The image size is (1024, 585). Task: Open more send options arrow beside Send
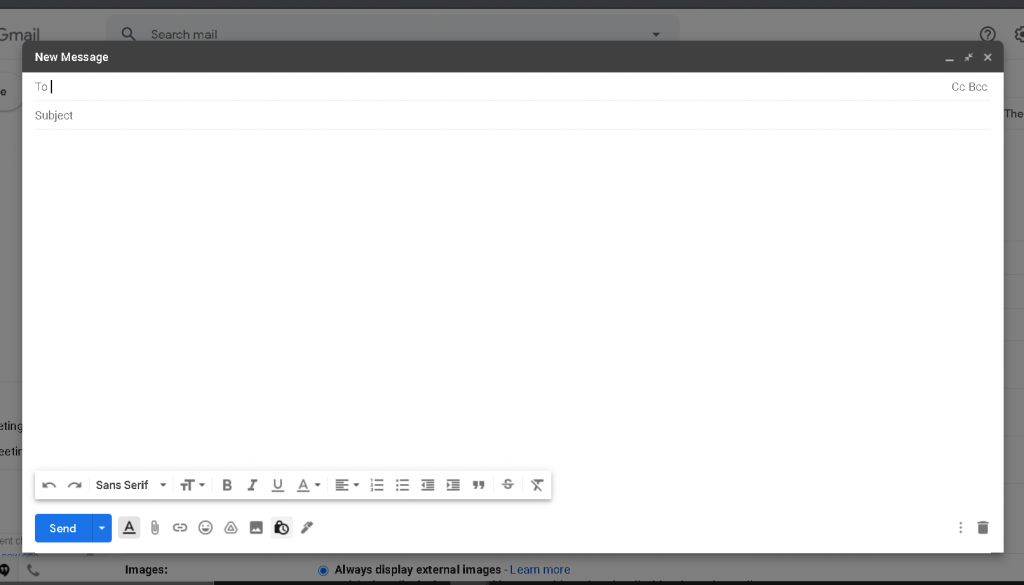101,528
